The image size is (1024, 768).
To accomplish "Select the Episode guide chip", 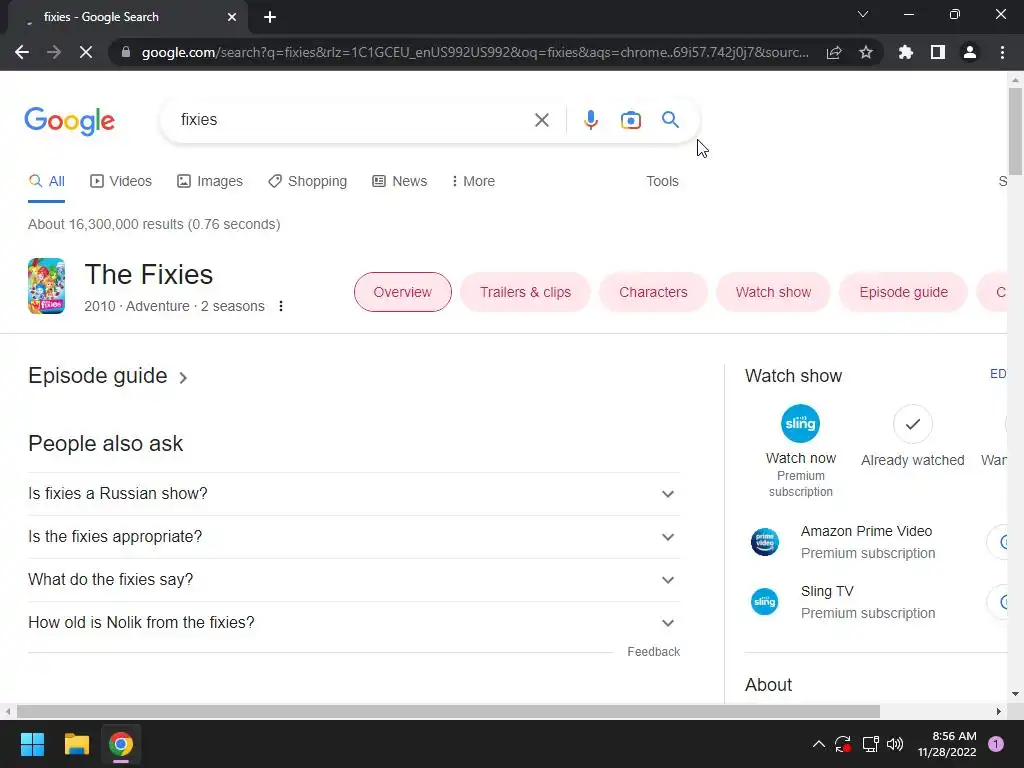I will 903,292.
